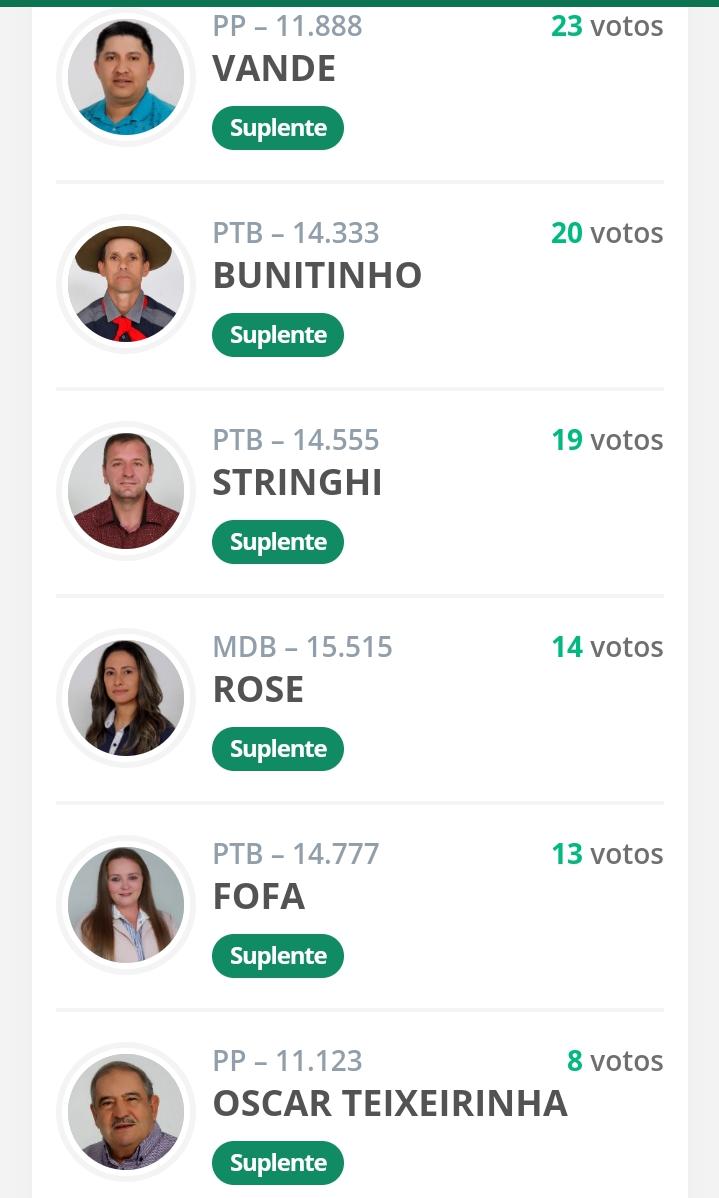Select the name OSCAR TEIXEIRINHA
The image size is (719, 1198).
(x=390, y=1104)
